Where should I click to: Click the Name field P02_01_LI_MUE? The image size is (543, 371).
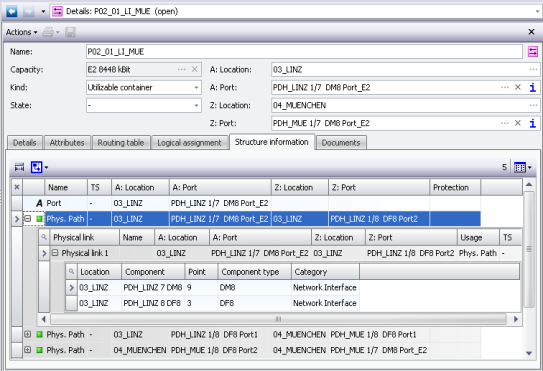click(304, 52)
